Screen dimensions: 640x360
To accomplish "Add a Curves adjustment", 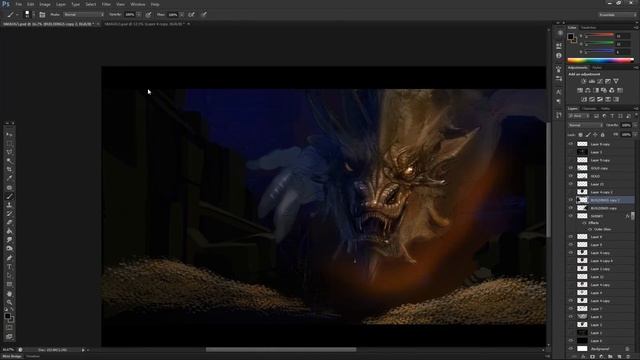I will point(600,81).
